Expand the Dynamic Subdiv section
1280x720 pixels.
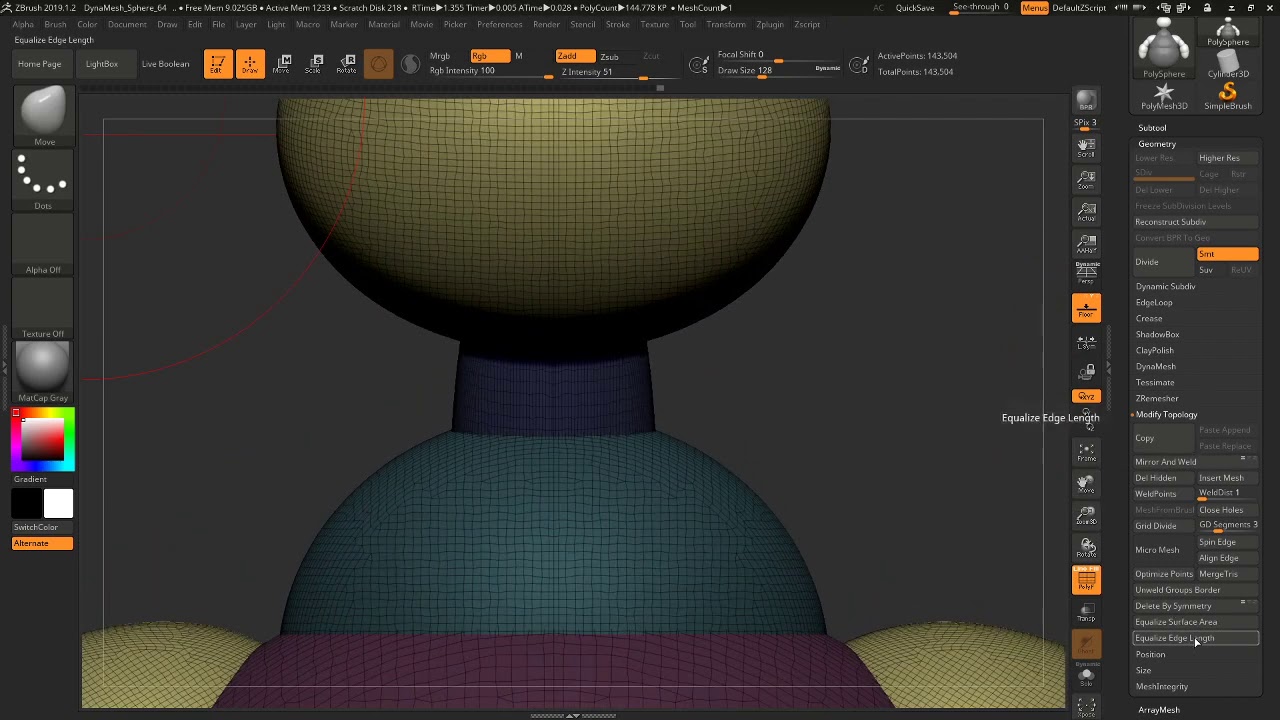tap(1165, 286)
